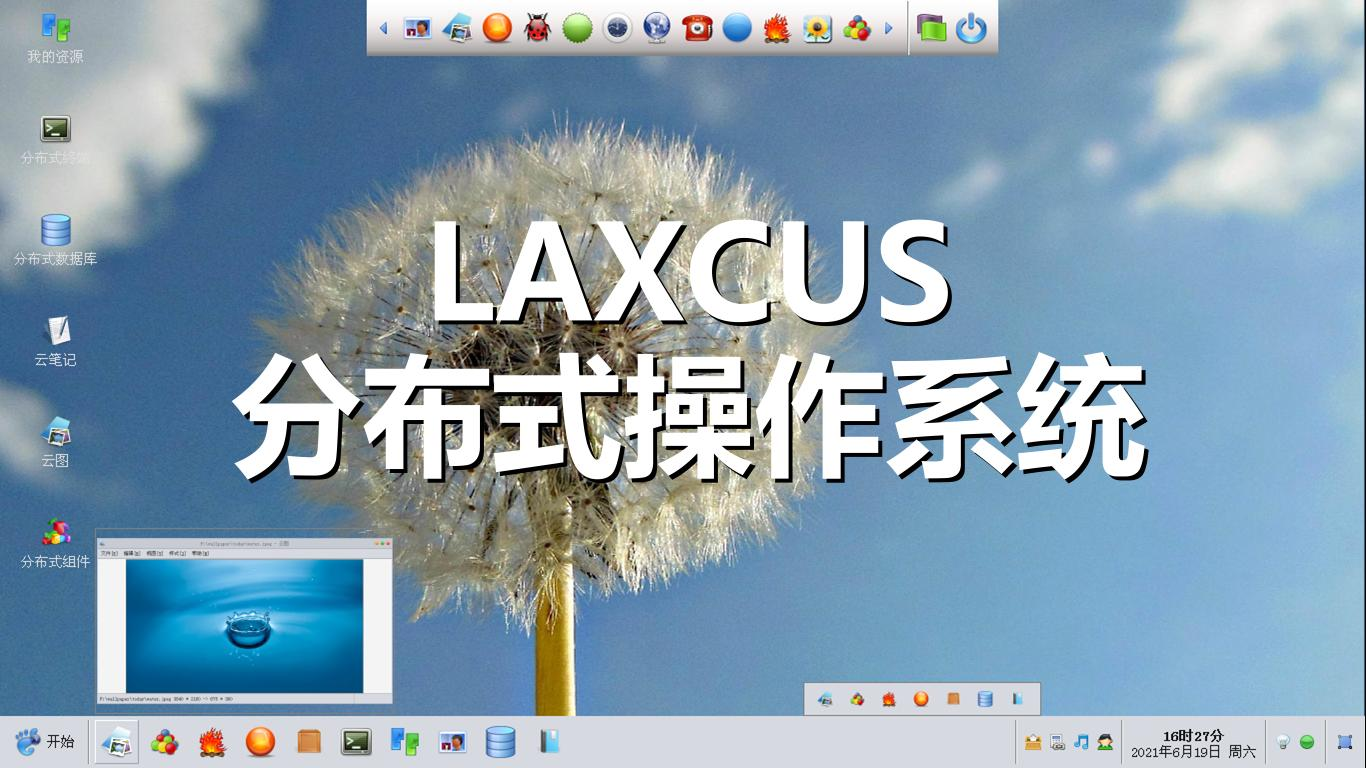This screenshot has width=1366, height=768.
Task: Open the 我的资源 desktop icon
Action: (x=55, y=38)
